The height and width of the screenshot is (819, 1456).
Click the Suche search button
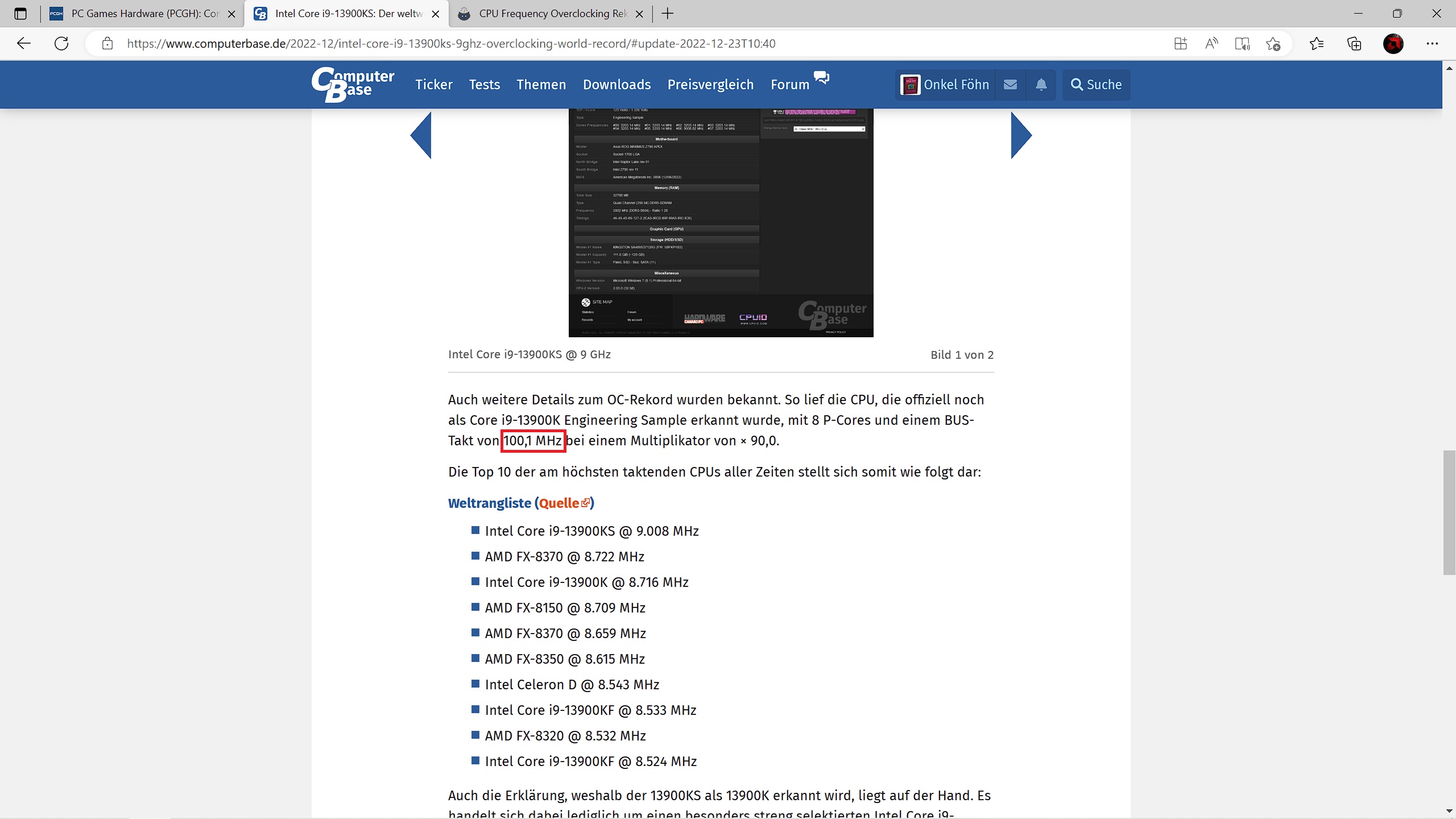[1096, 85]
